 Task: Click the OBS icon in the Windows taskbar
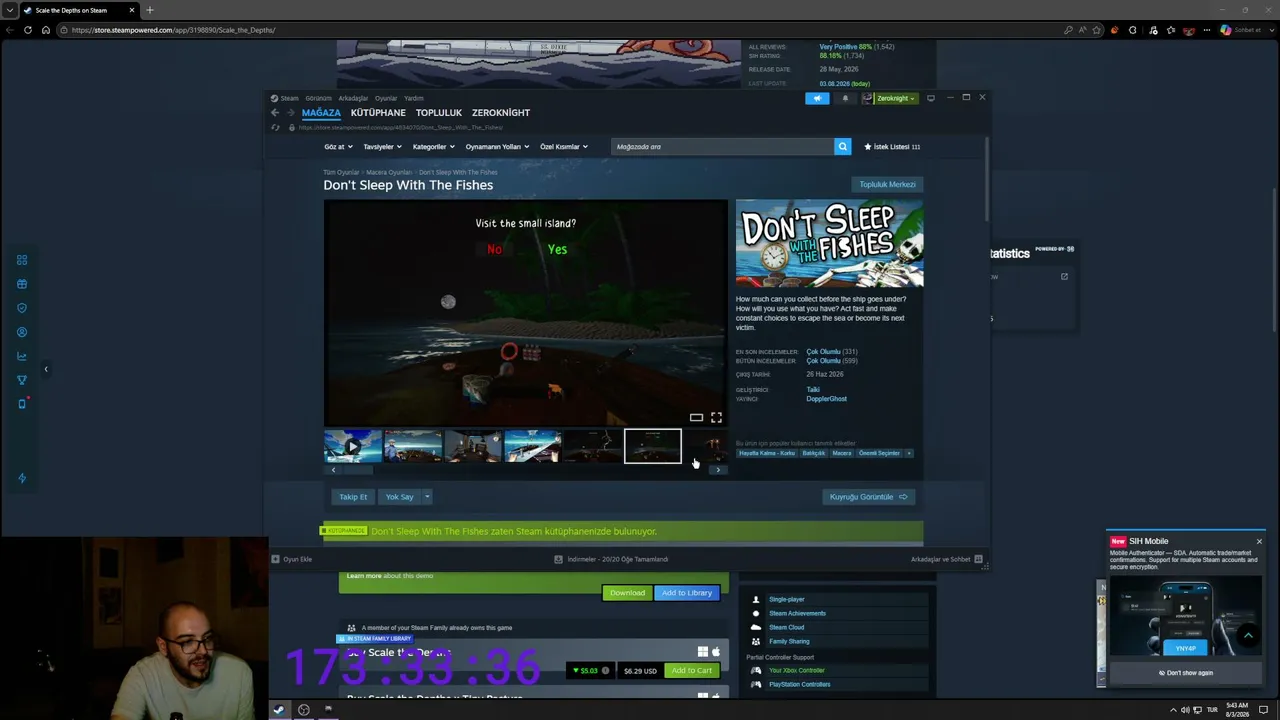pyautogui.click(x=304, y=710)
